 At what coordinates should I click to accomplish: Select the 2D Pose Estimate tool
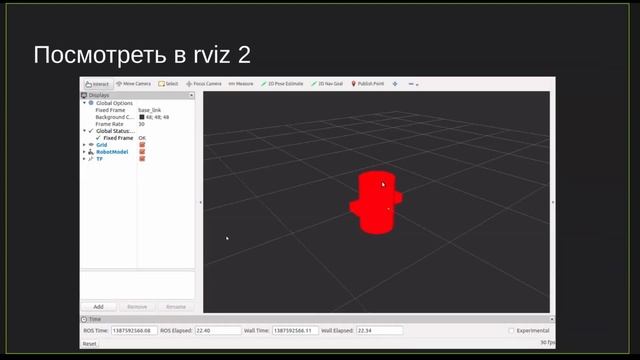(x=282, y=84)
